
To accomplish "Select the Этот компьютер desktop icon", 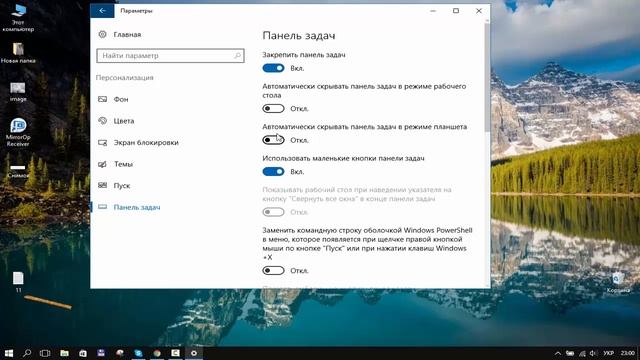I will point(18,18).
